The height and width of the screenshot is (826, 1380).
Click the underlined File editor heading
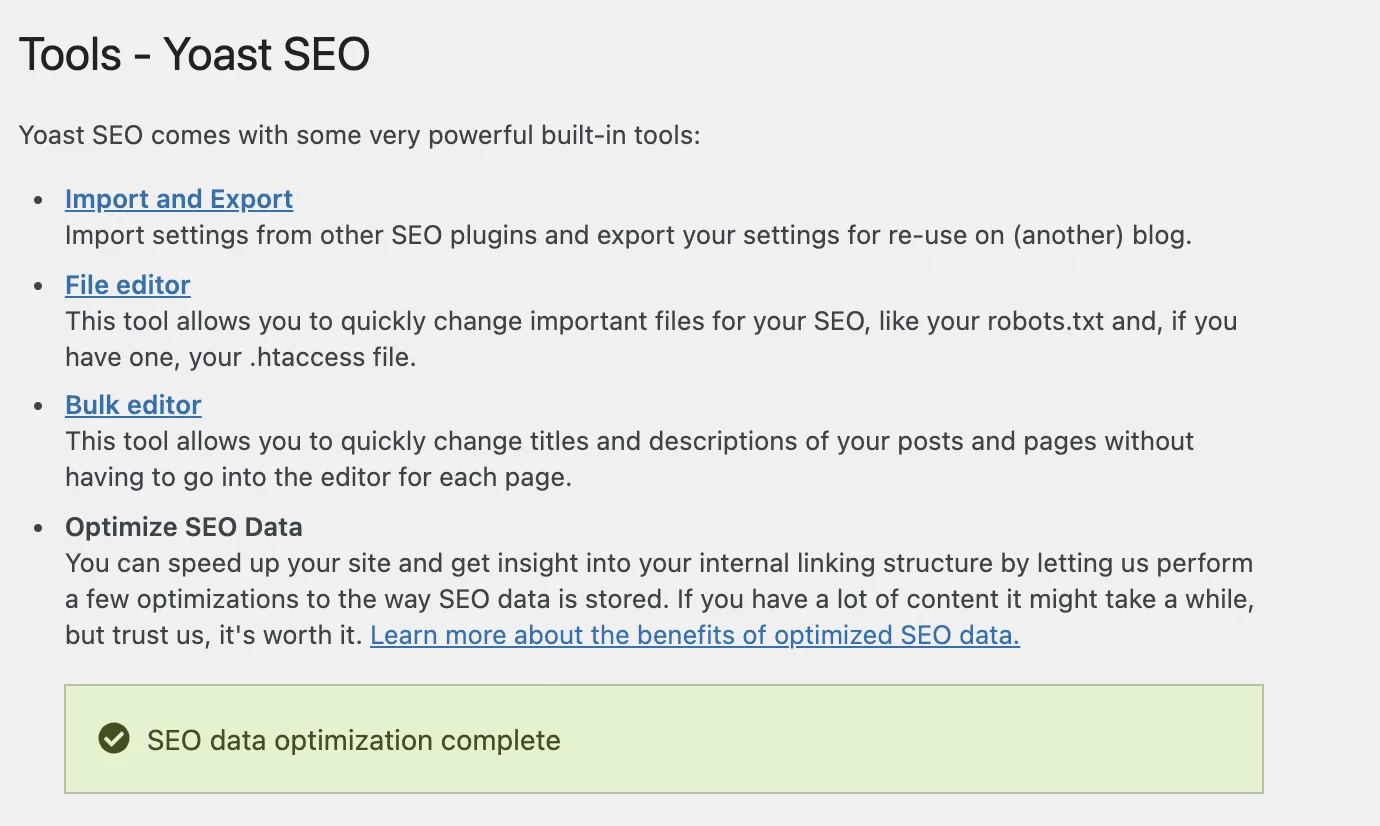pos(127,285)
